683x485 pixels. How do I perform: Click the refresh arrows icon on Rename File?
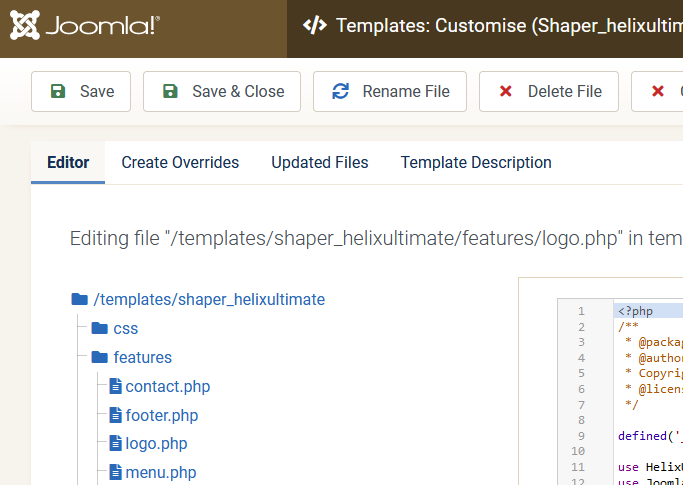pyautogui.click(x=341, y=91)
